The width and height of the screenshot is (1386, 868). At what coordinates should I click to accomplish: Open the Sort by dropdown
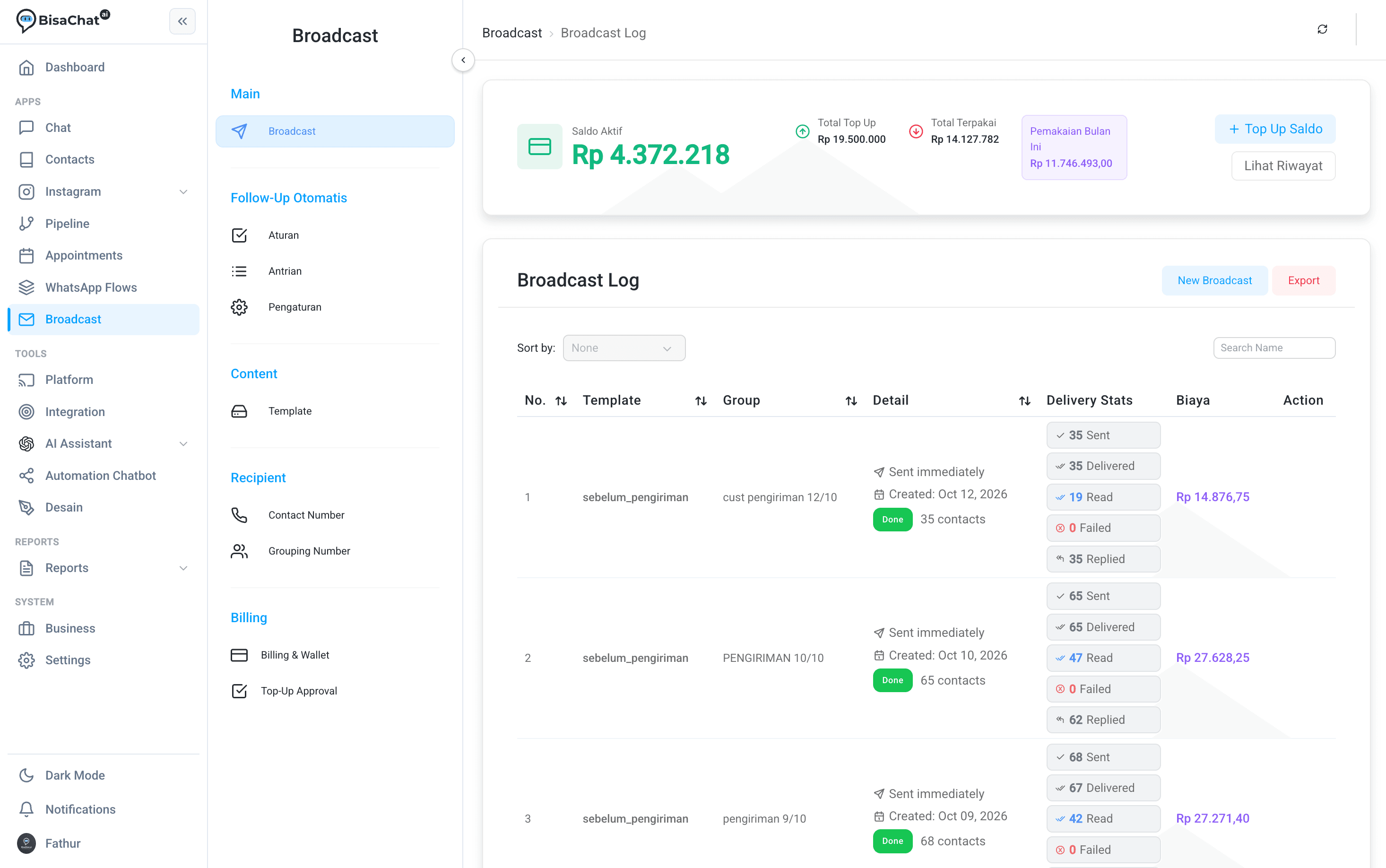click(624, 348)
